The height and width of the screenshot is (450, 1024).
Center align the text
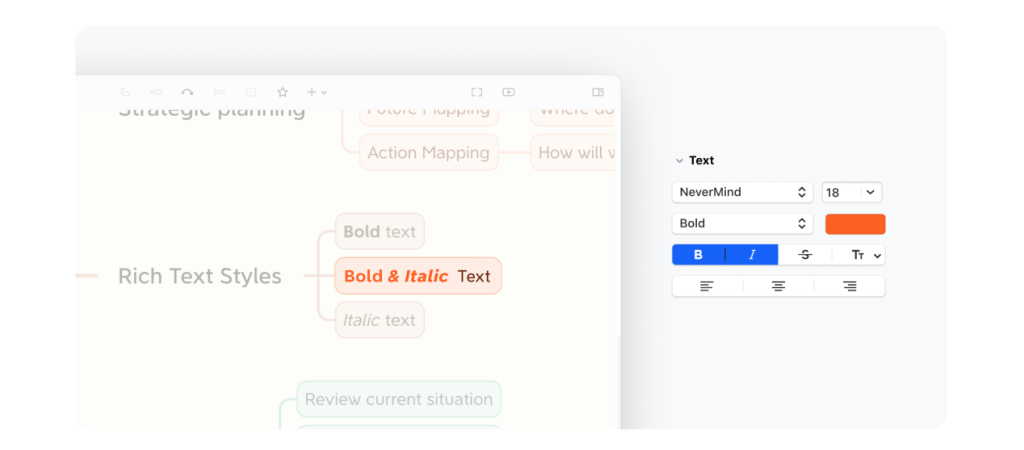point(778,286)
